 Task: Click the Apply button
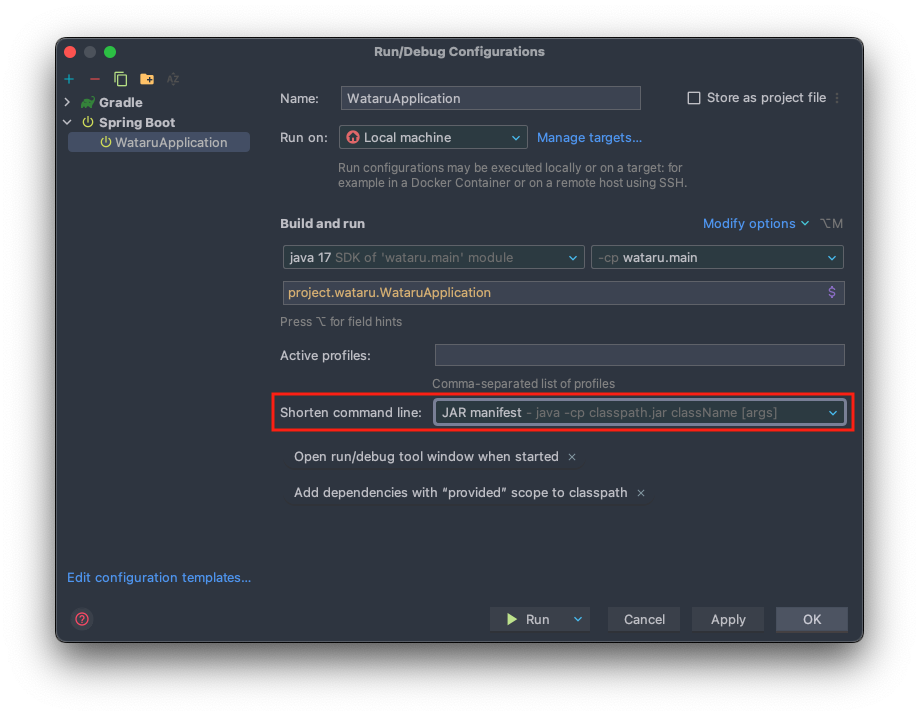pyautogui.click(x=728, y=619)
